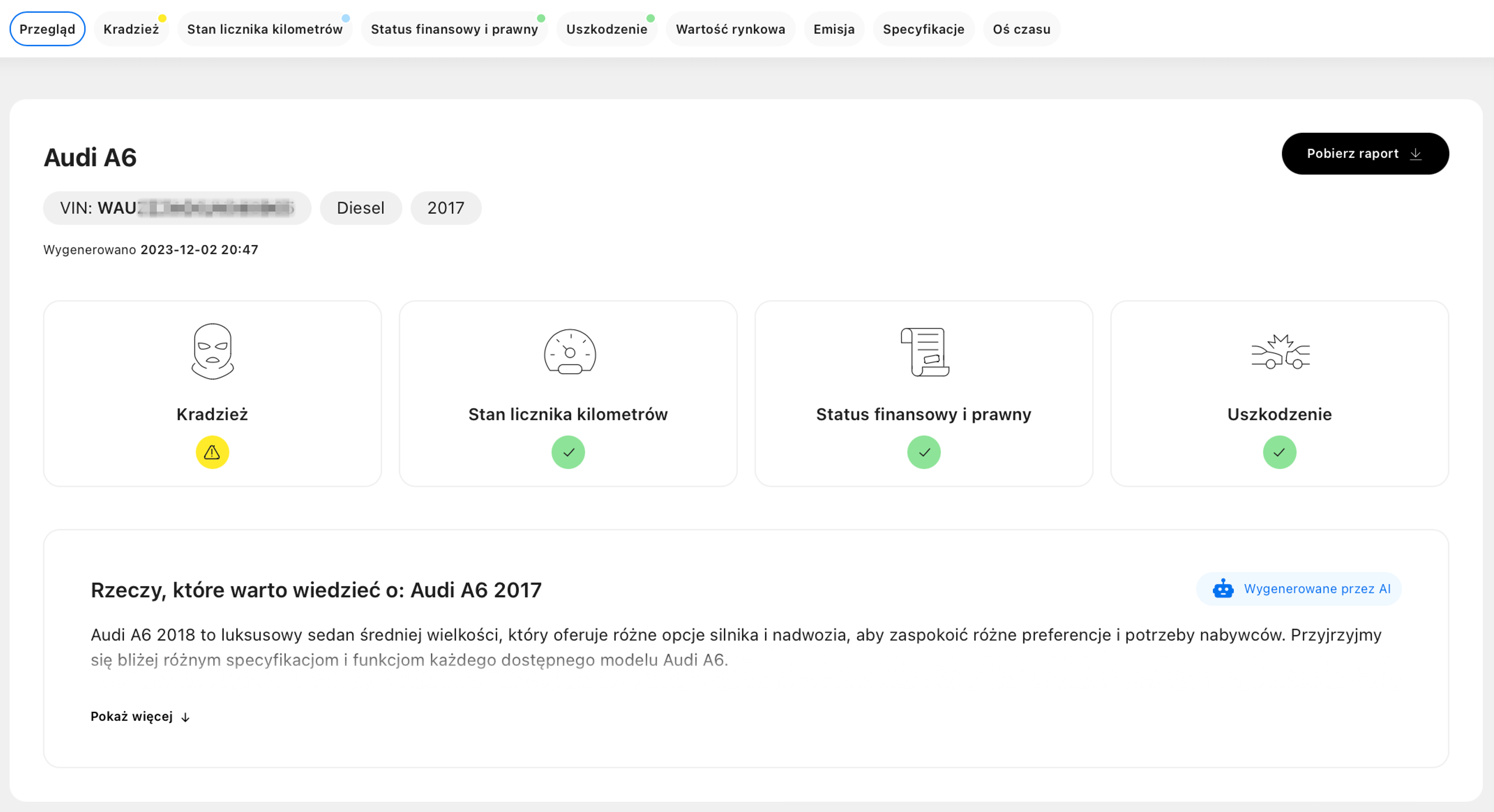
Task: Expand text with Pokaż więcej
Action: 140,717
